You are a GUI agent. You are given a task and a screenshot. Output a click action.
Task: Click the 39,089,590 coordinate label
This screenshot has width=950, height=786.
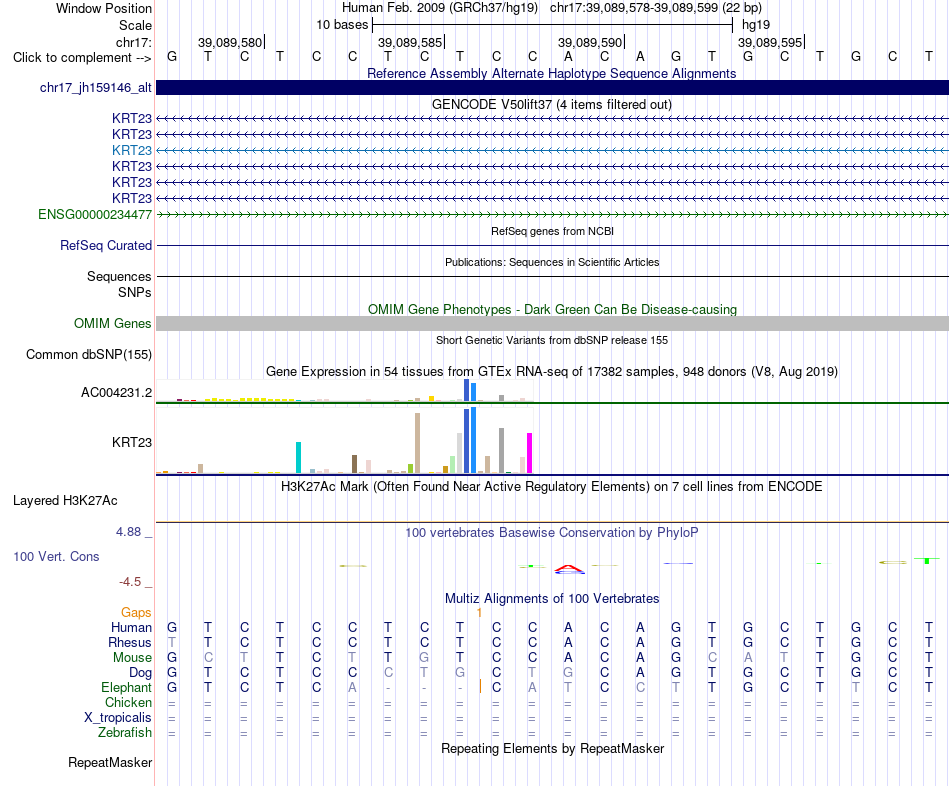click(x=590, y=42)
